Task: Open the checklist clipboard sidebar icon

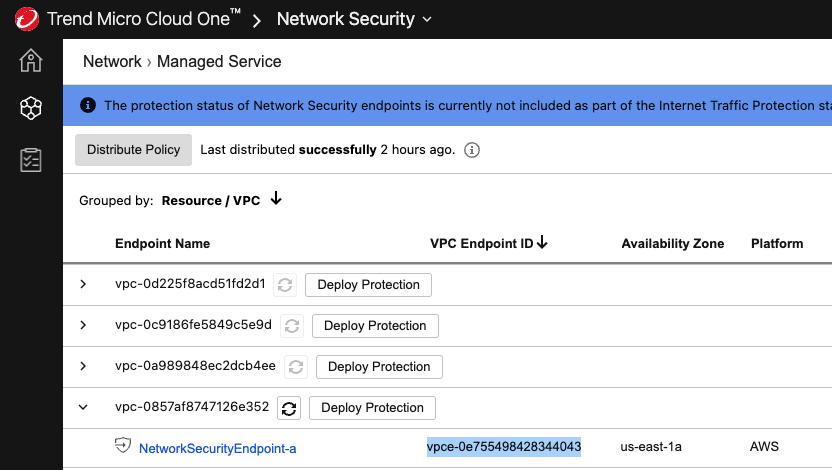Action: click(31, 160)
